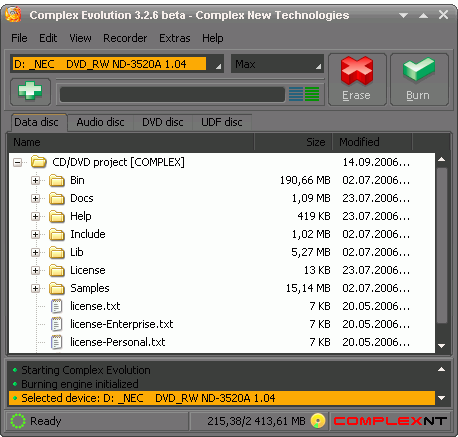
Task: Open the Max burn speed dropdown
Action: 319,67
